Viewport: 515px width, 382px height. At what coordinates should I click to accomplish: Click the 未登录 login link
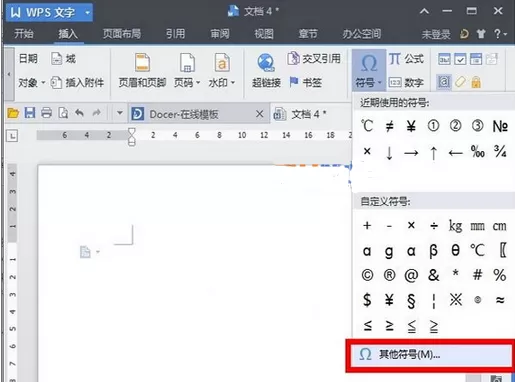(436, 34)
